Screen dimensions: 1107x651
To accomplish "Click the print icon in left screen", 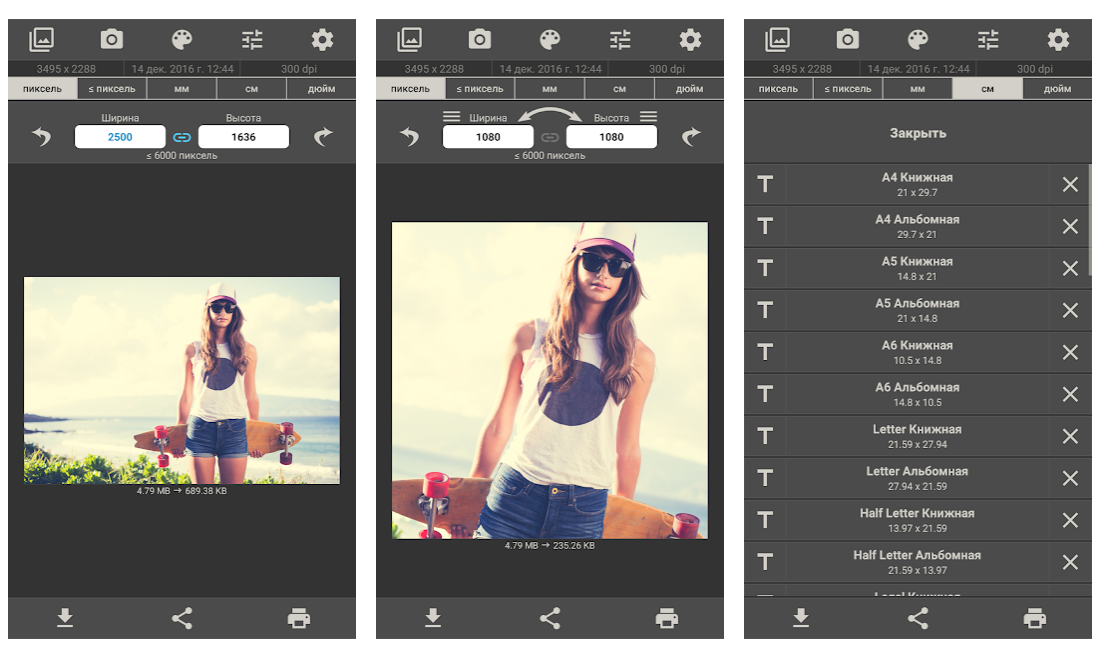I will [x=299, y=619].
